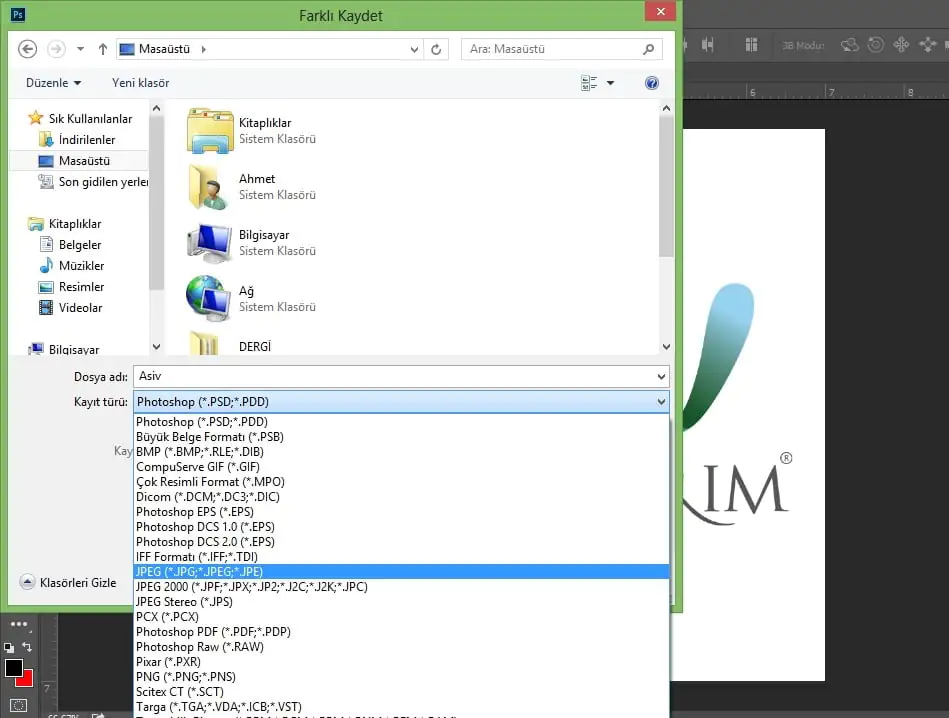Click the Back navigation arrow
The height and width of the screenshot is (718, 949).
28,49
